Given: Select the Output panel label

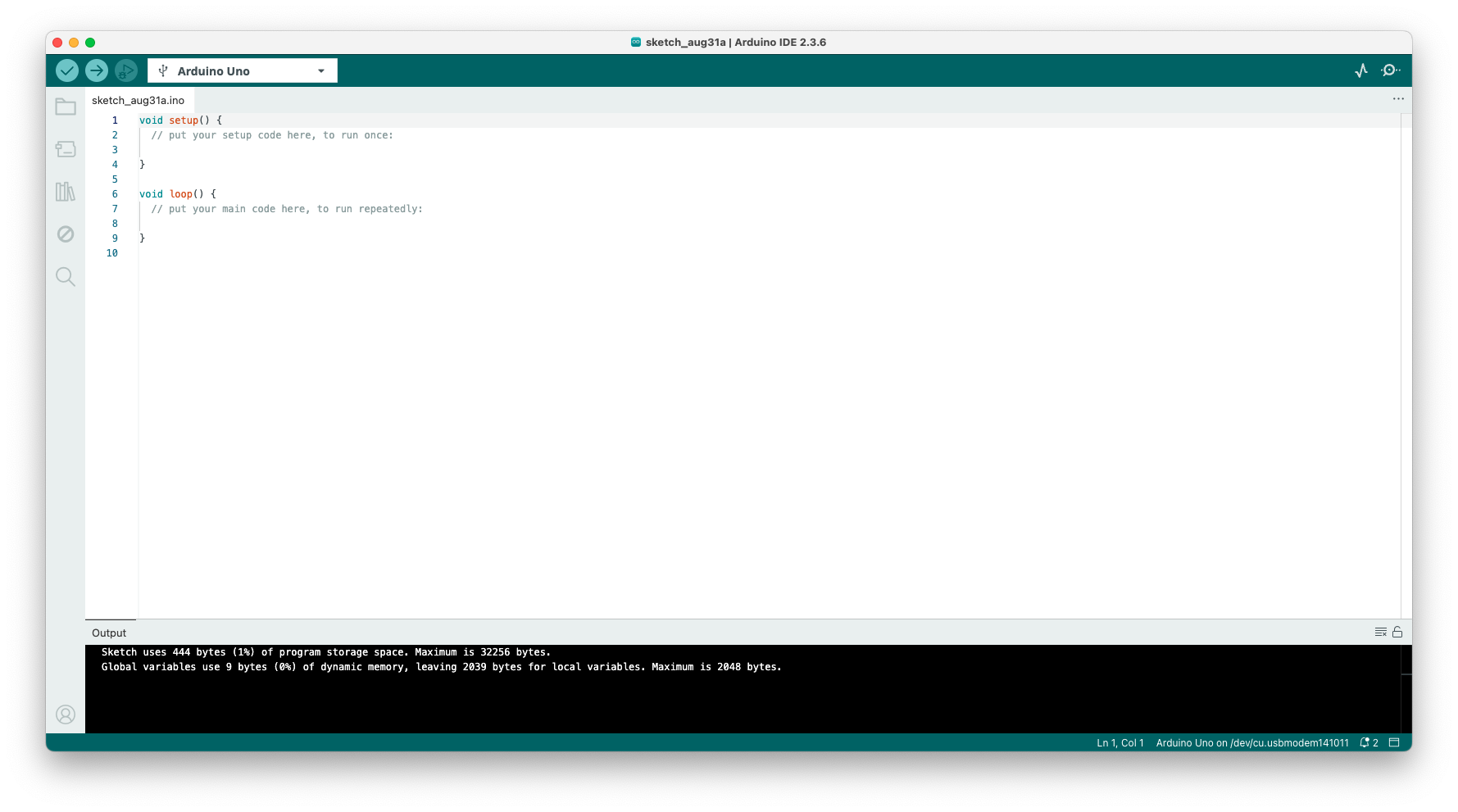Looking at the screenshot, I should pyautogui.click(x=108, y=632).
